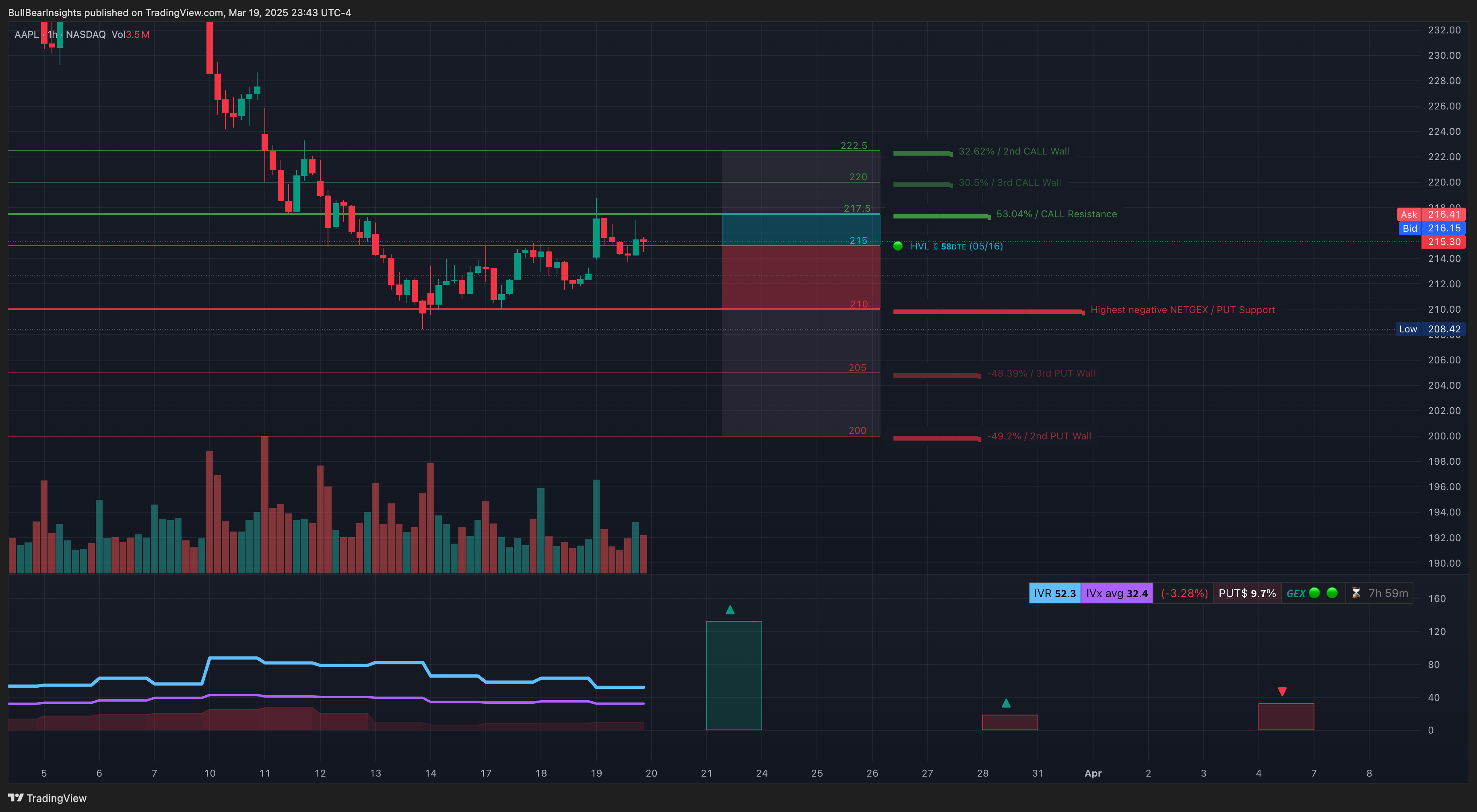Image resolution: width=1477 pixels, height=812 pixels.
Task: Click the -49.2% / 2nd PUT Wall label
Action: coord(1039,437)
